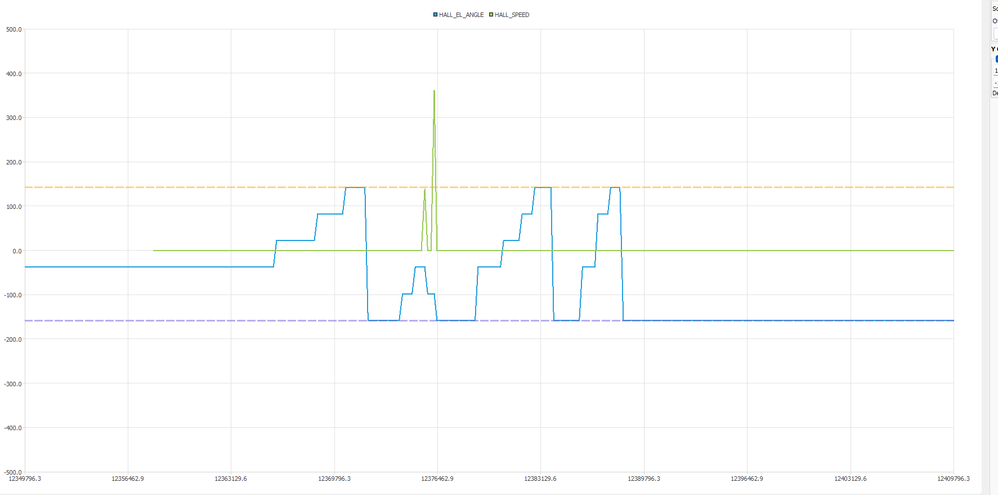Click the -300.0 y-axis label
This screenshot has width=998, height=495.
tap(12, 384)
